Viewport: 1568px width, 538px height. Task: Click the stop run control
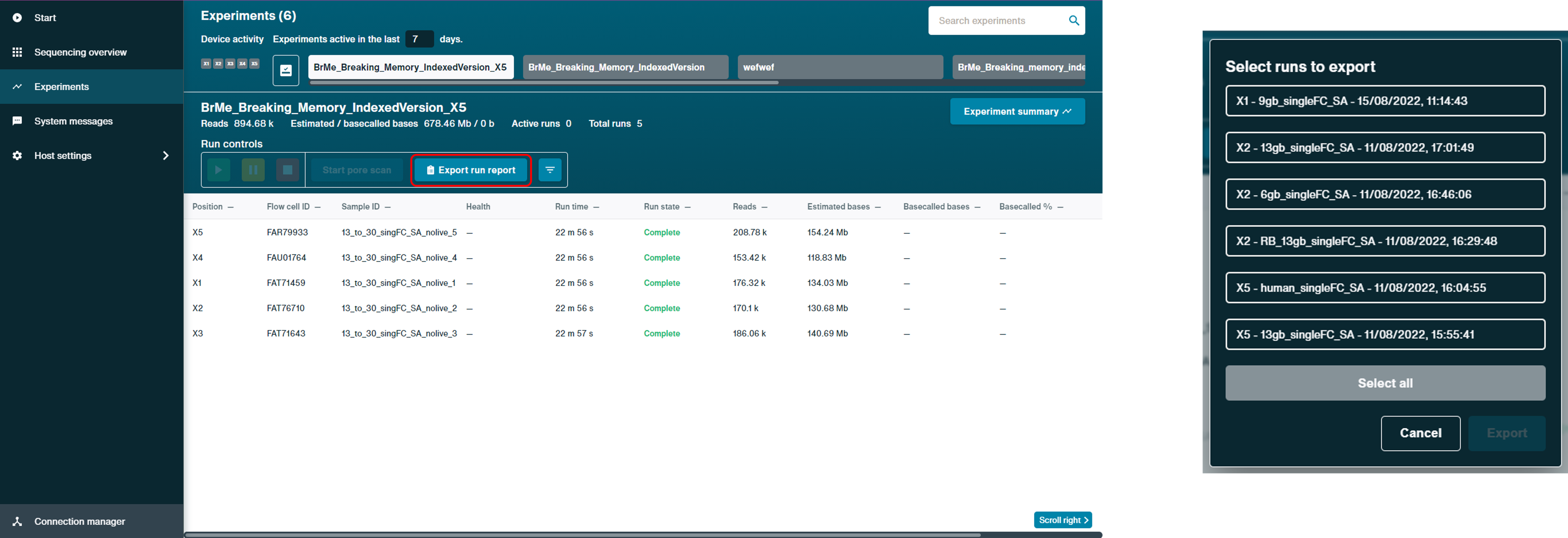[287, 170]
